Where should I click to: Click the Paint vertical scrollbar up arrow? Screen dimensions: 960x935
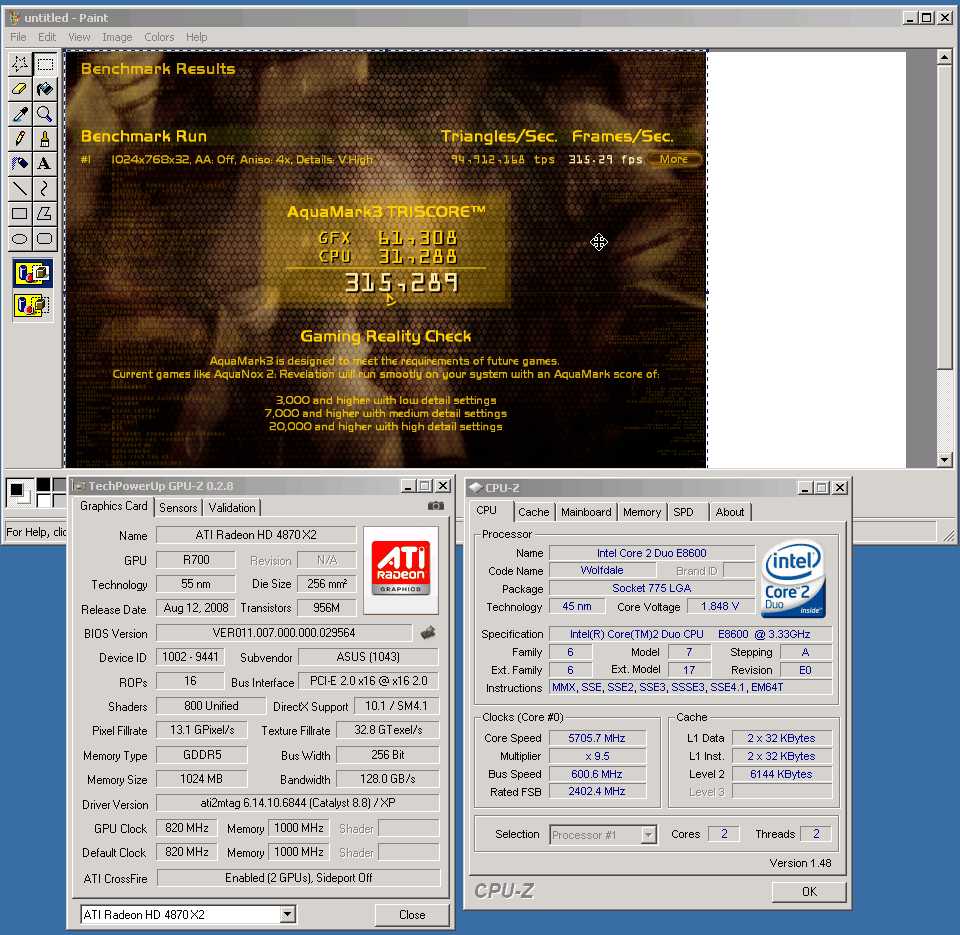pyautogui.click(x=944, y=57)
